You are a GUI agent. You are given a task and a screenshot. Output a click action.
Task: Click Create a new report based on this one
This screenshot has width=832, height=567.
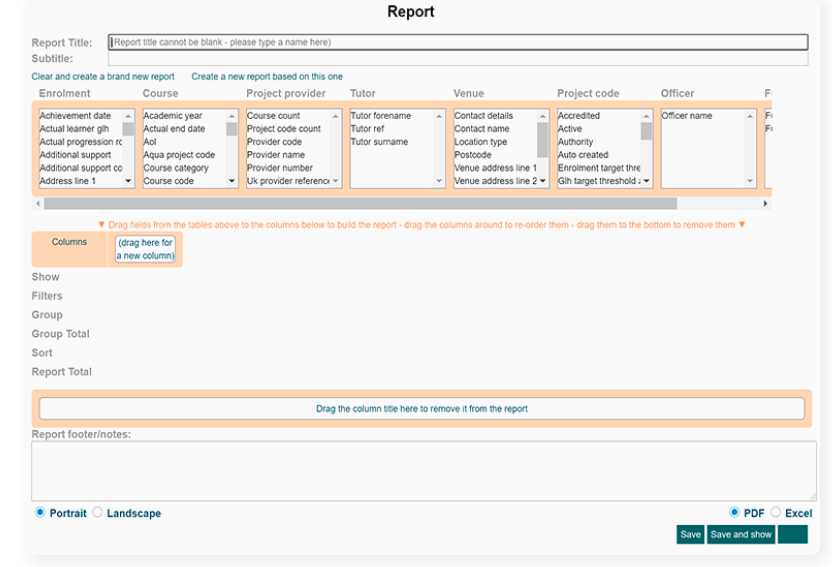267,77
